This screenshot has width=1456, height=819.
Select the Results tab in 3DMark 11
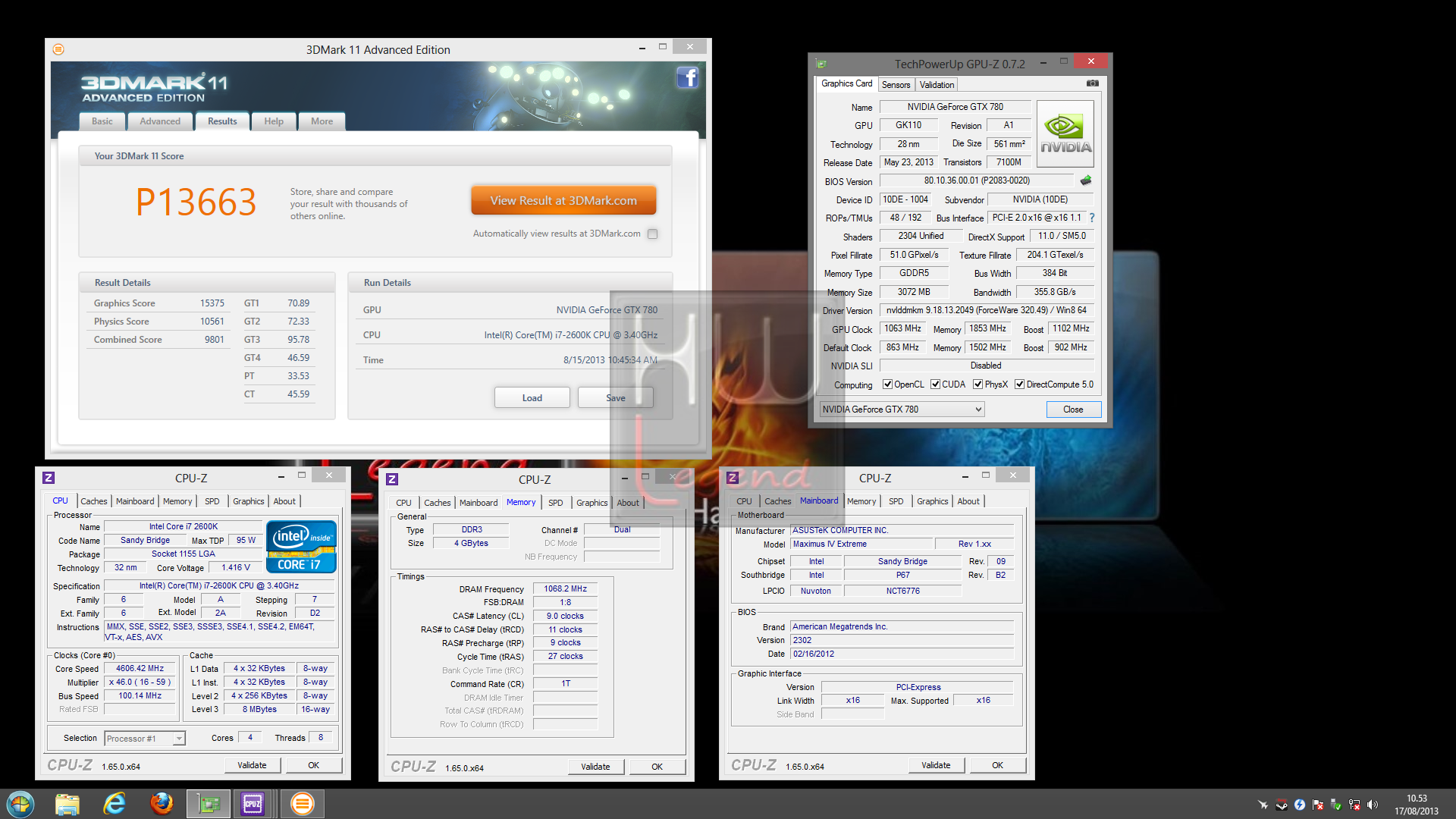pos(222,121)
